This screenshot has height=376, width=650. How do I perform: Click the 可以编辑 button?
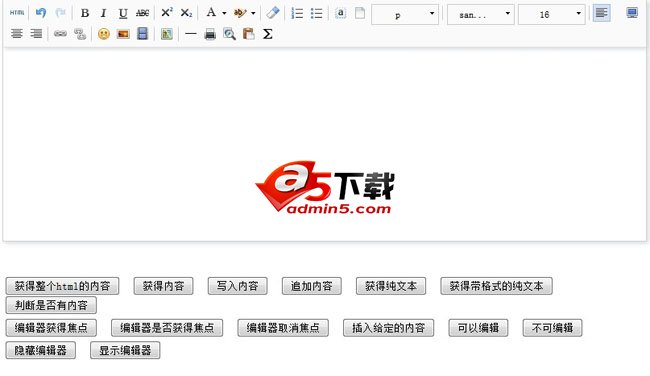(x=478, y=328)
